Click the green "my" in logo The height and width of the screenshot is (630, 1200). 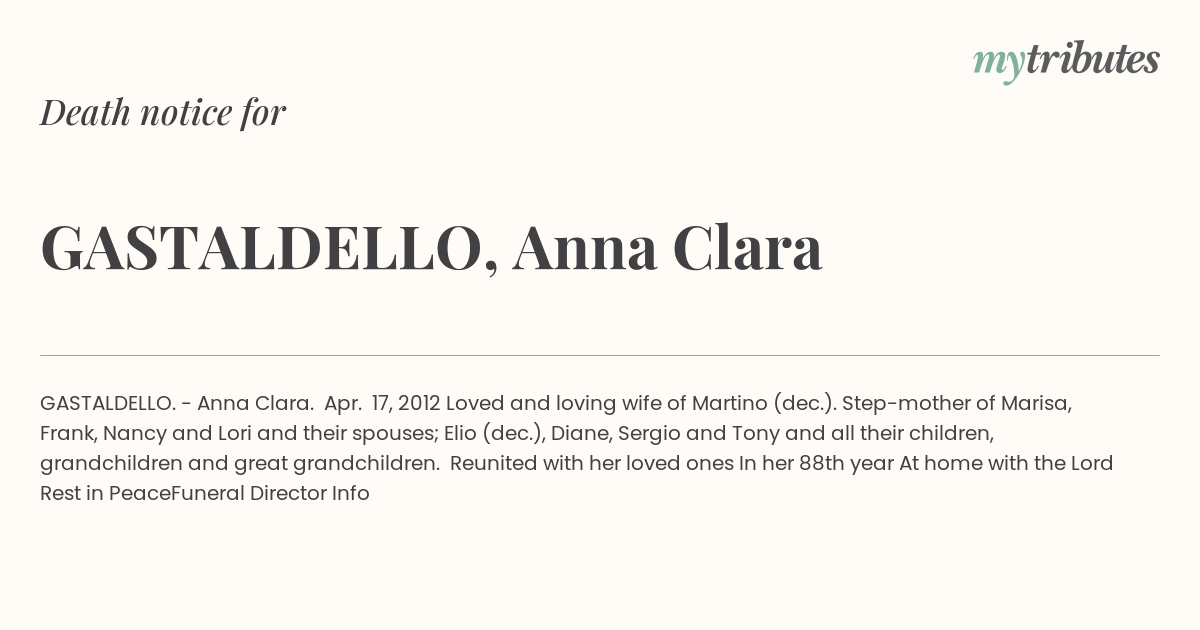pyautogui.click(x=998, y=64)
